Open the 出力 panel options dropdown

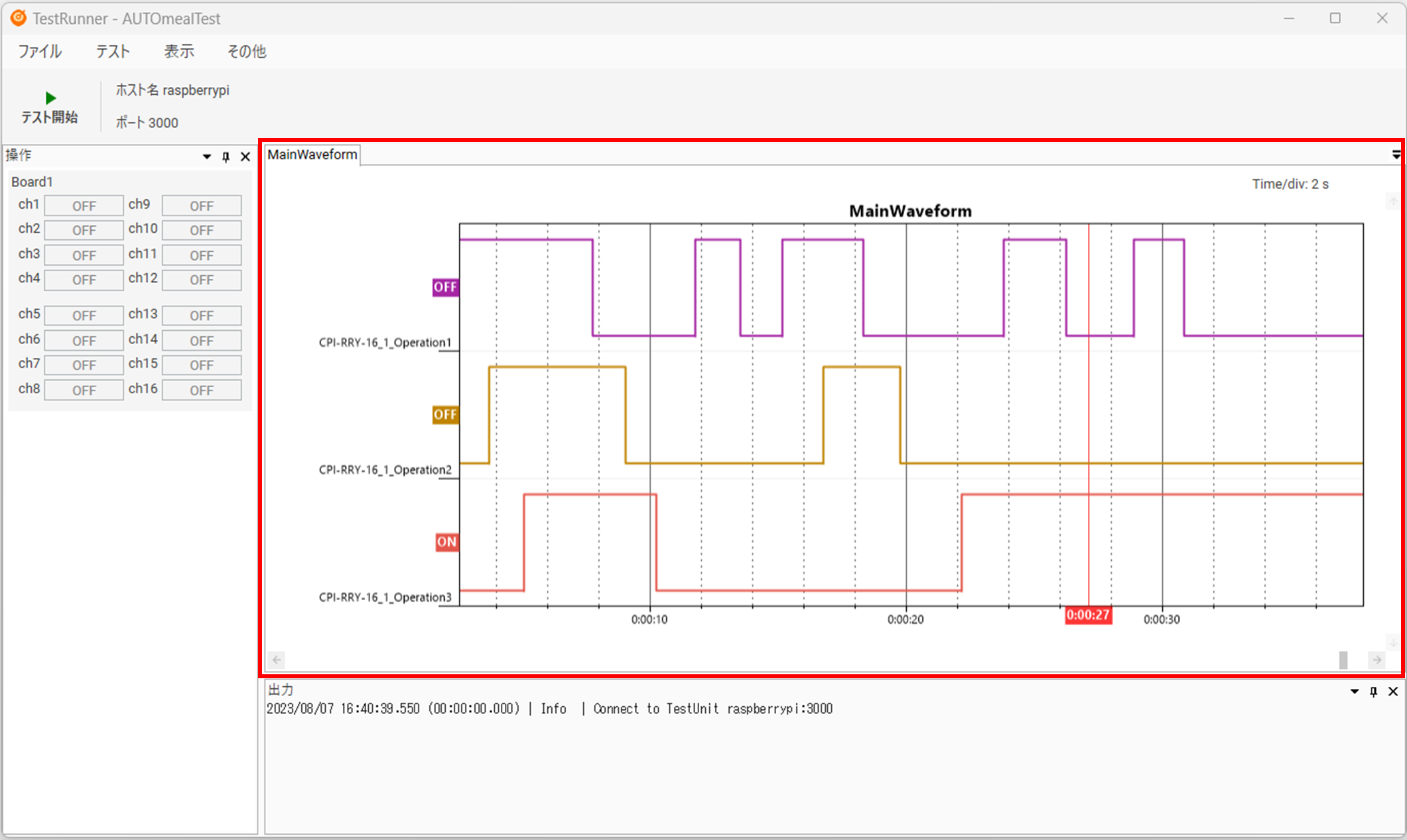1353,691
